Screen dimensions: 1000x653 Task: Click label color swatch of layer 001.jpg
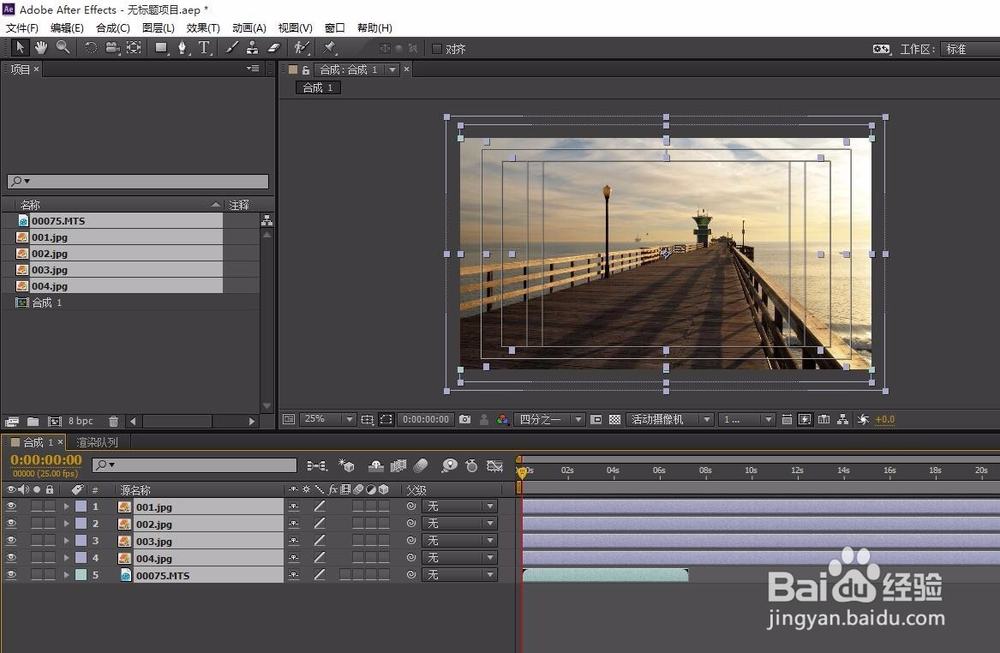pyautogui.click(x=81, y=506)
